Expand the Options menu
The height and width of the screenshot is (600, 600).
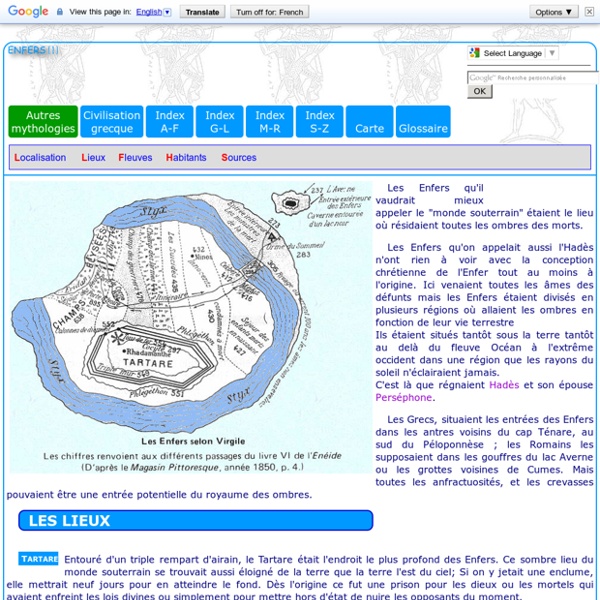point(555,12)
